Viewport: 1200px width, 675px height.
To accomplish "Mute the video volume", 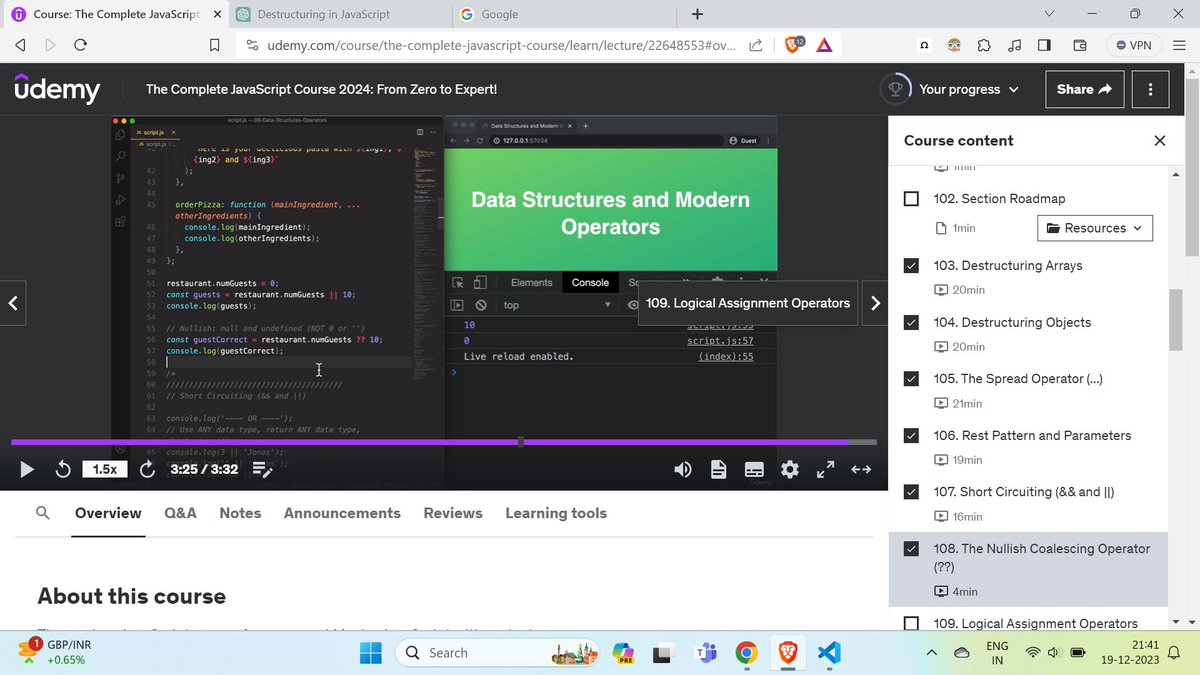I will pos(684,469).
